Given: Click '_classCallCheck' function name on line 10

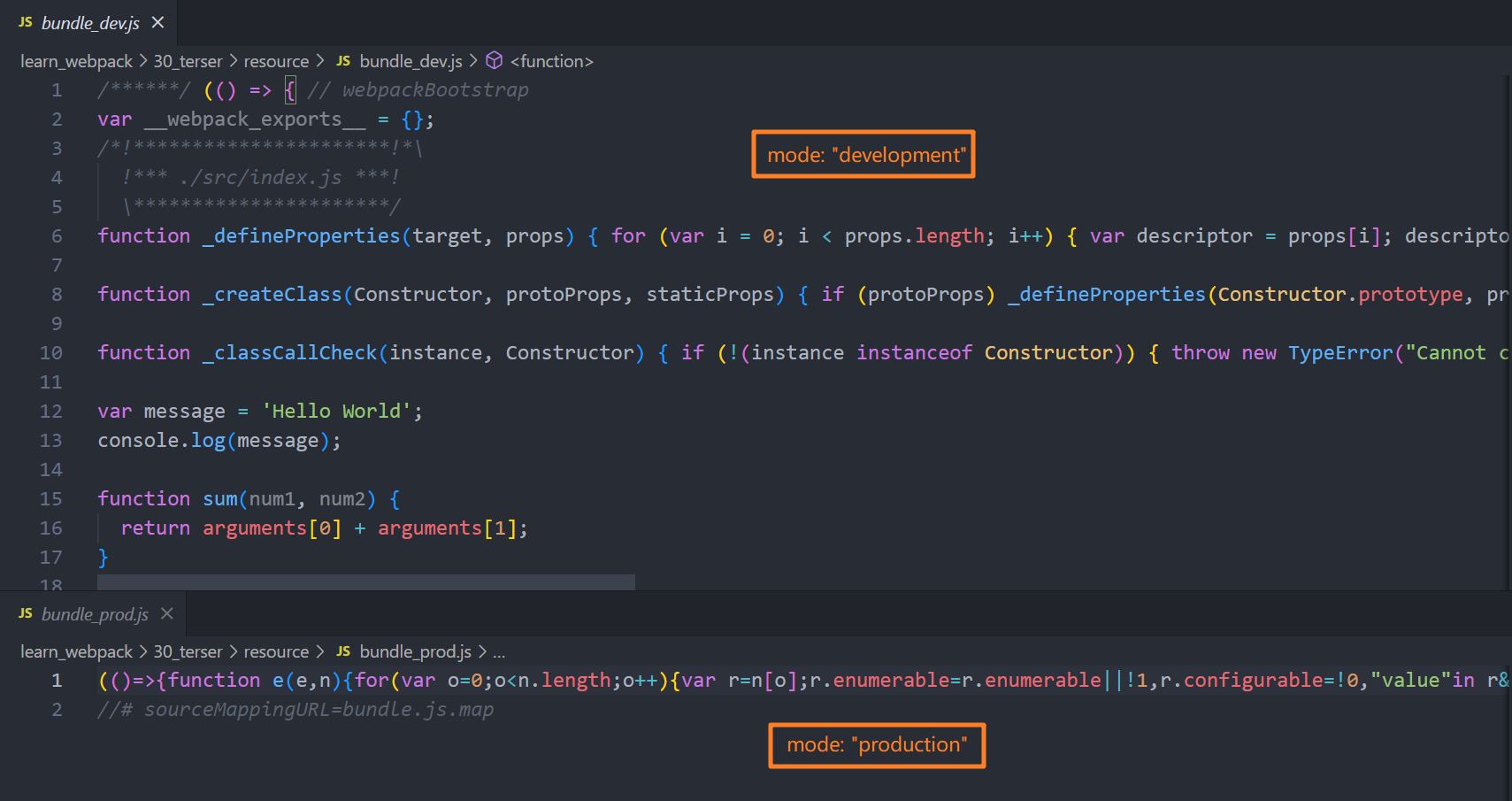Looking at the screenshot, I should pyautogui.click(x=290, y=353).
